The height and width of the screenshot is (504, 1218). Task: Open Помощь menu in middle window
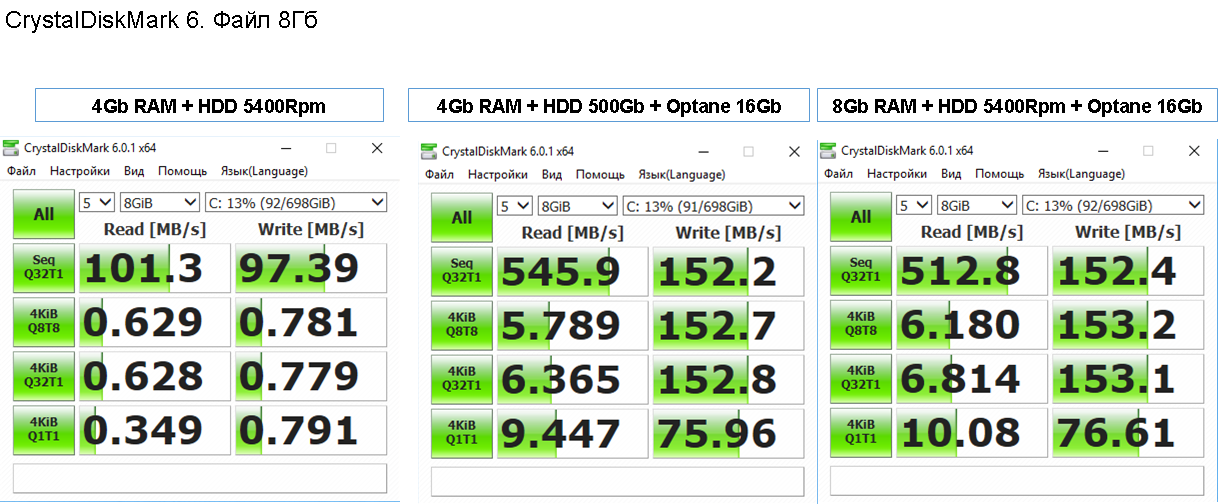tap(600, 174)
